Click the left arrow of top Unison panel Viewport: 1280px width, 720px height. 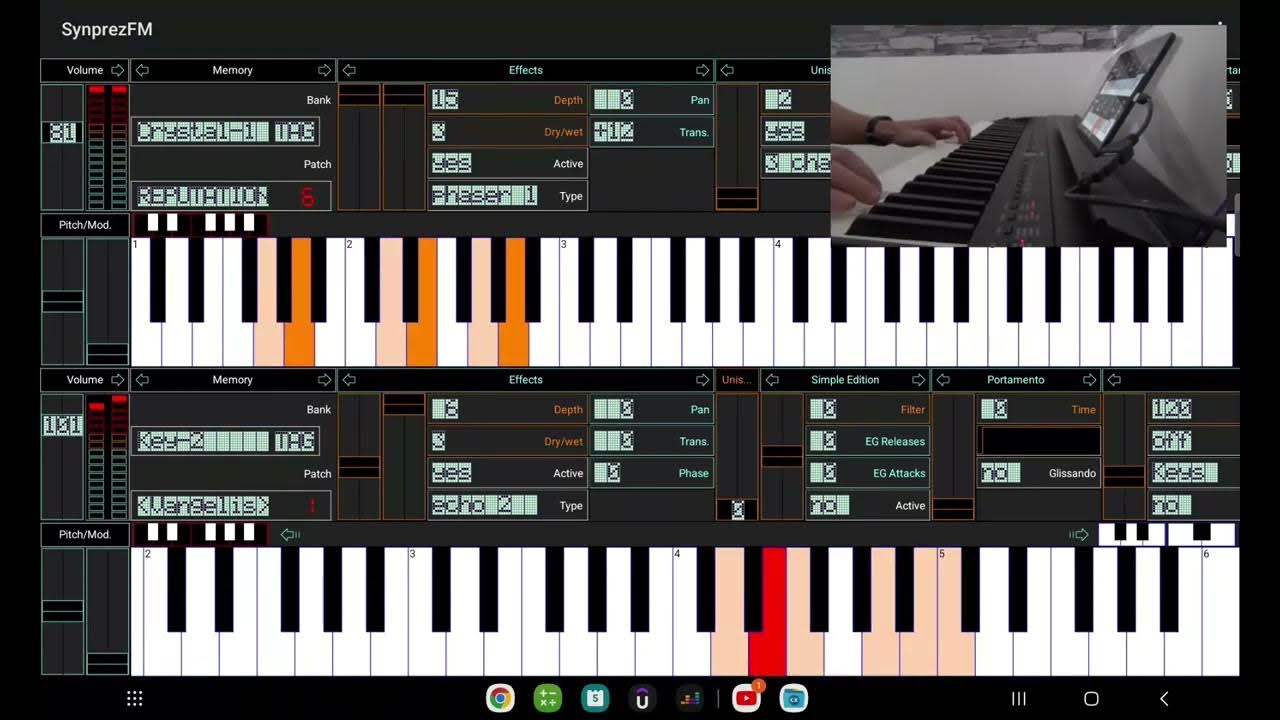click(x=728, y=70)
